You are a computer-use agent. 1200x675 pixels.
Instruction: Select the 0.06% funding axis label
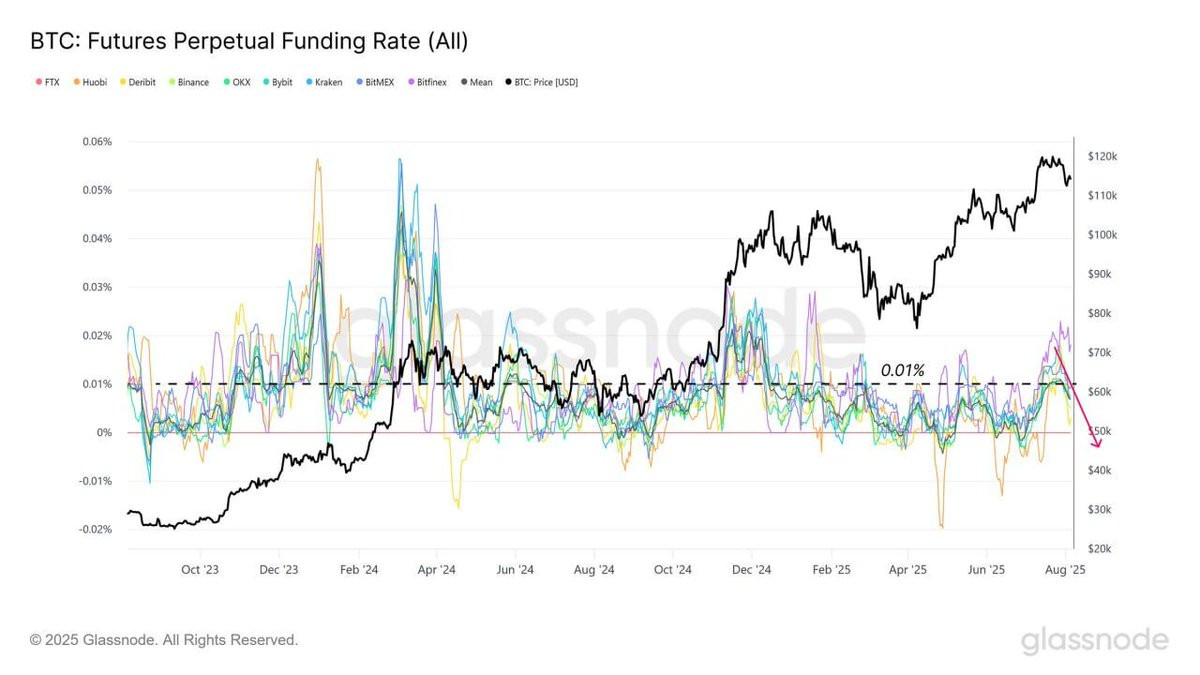pyautogui.click(x=98, y=142)
